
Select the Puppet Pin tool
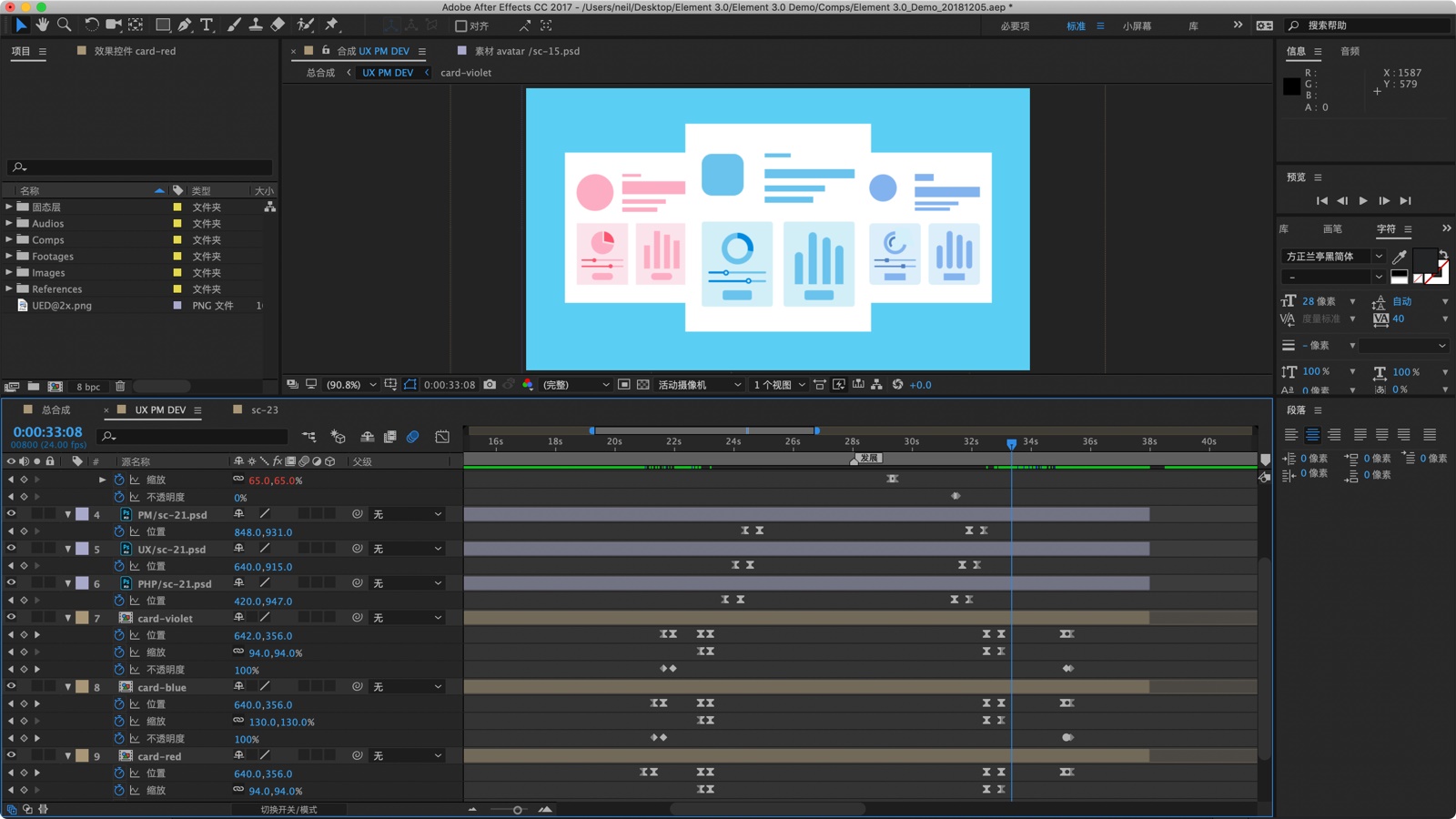coord(332,25)
